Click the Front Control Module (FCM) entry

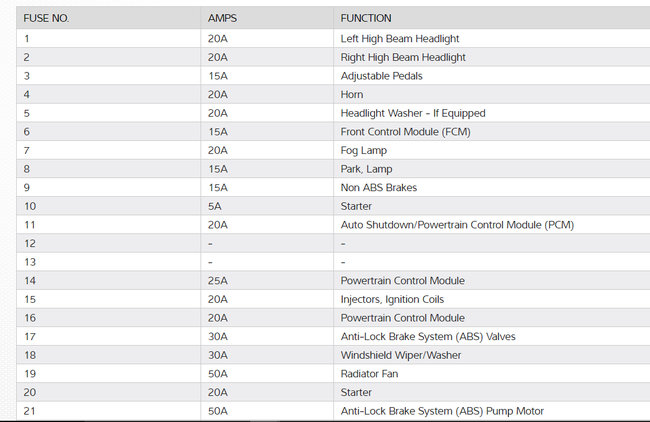coord(405,132)
